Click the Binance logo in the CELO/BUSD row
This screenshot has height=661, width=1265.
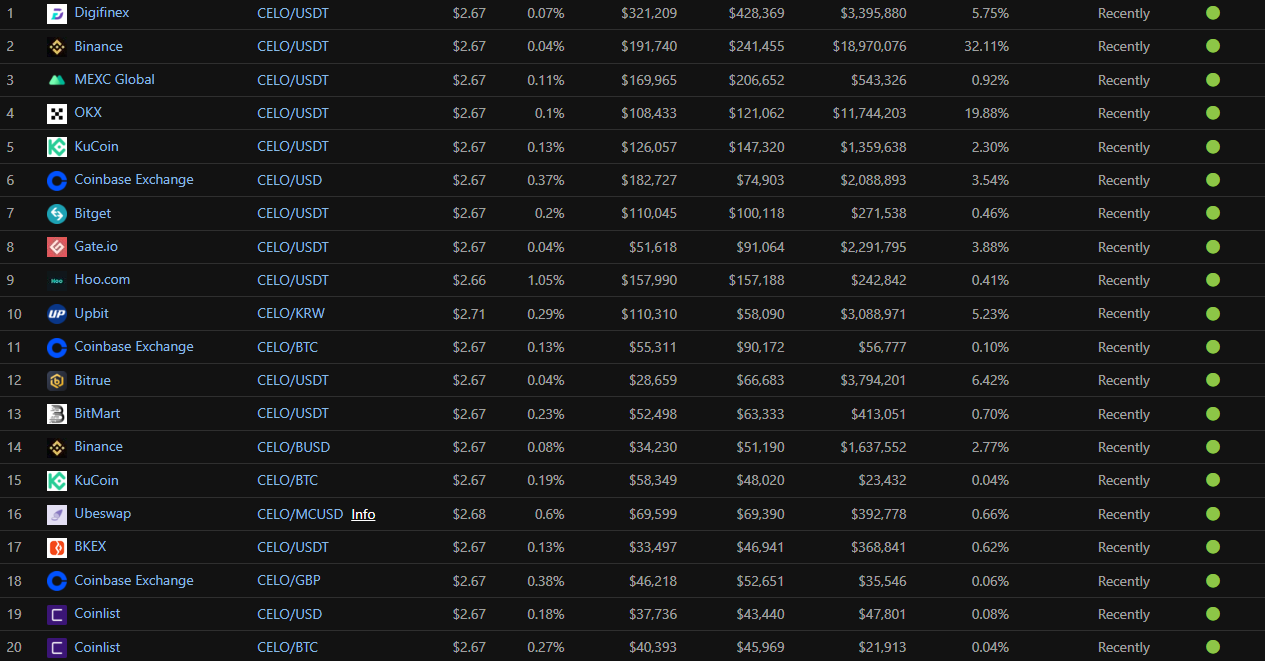tap(57, 447)
